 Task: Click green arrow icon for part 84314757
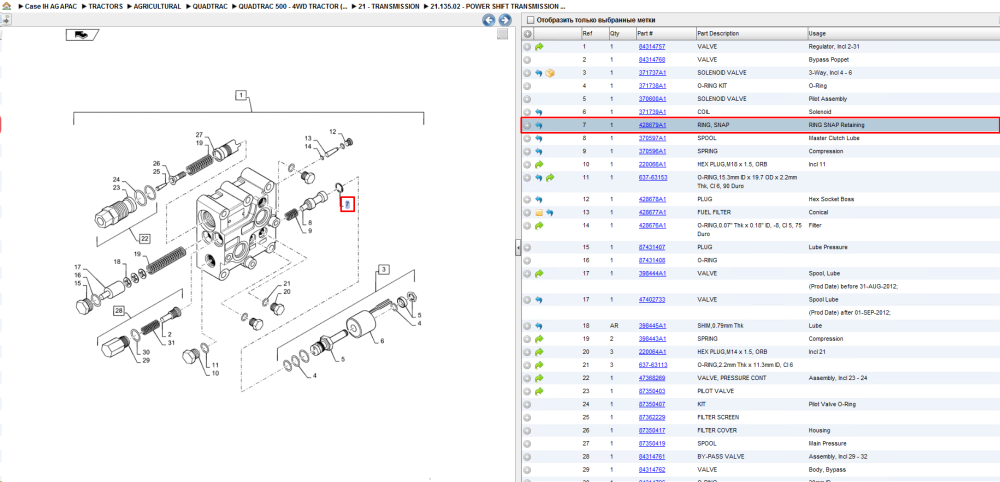[x=539, y=47]
